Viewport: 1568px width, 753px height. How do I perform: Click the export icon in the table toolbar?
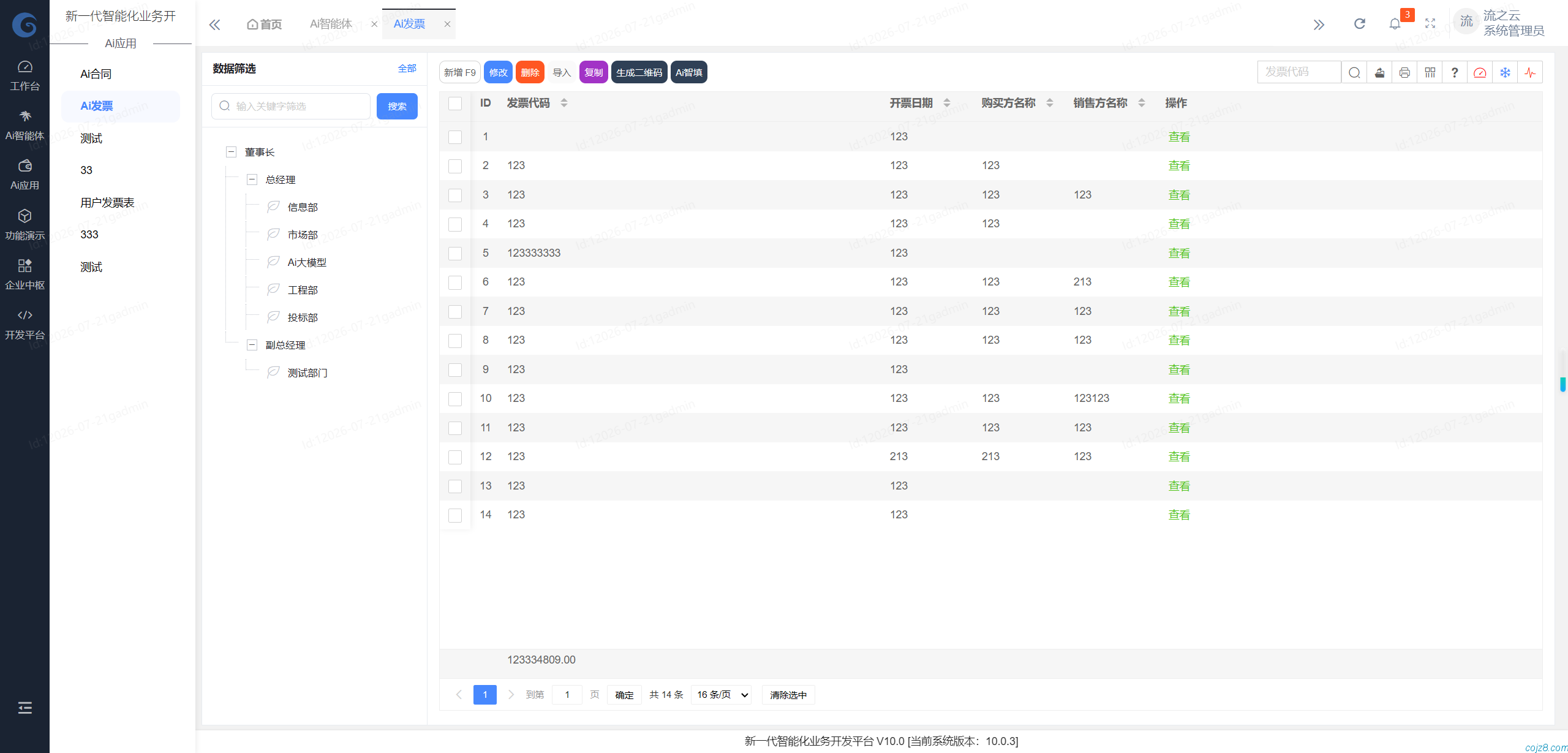[x=1379, y=72]
